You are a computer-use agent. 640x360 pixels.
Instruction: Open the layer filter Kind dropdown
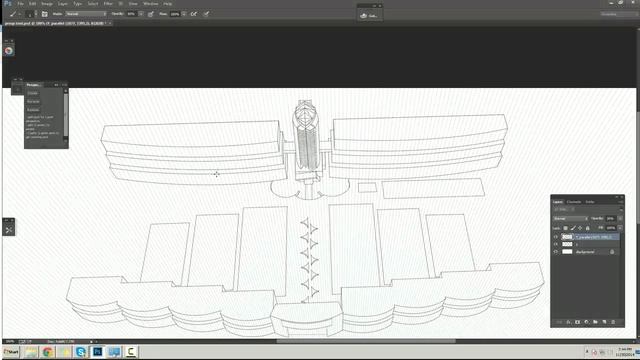pos(564,209)
